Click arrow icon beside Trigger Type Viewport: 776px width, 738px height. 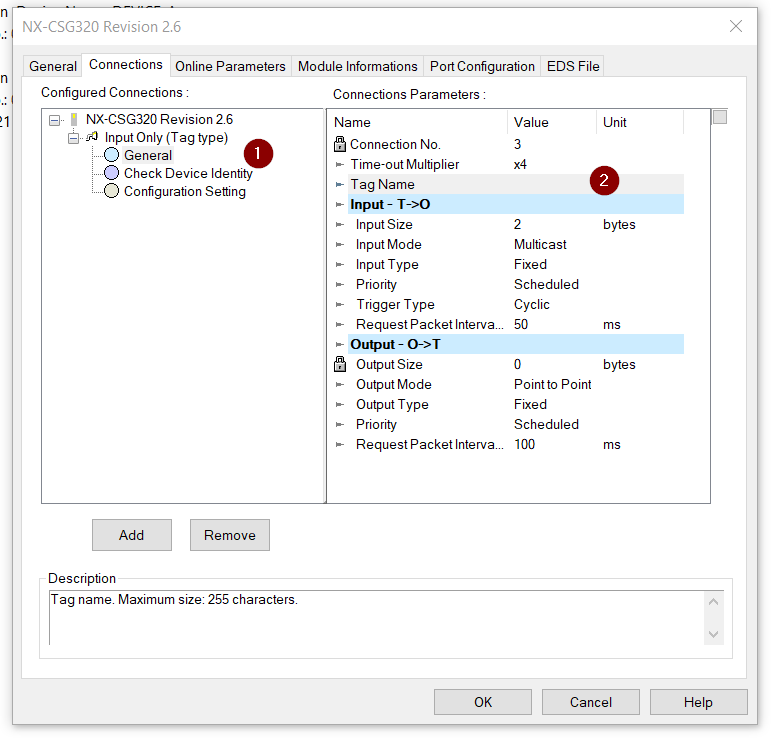coord(340,304)
